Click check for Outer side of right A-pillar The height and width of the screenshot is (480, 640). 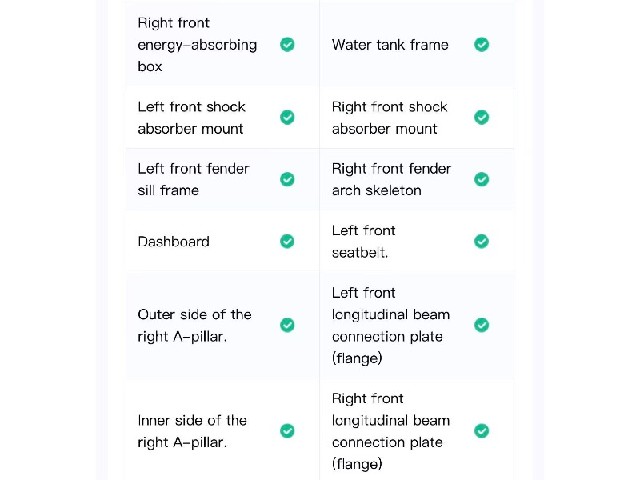(287, 325)
